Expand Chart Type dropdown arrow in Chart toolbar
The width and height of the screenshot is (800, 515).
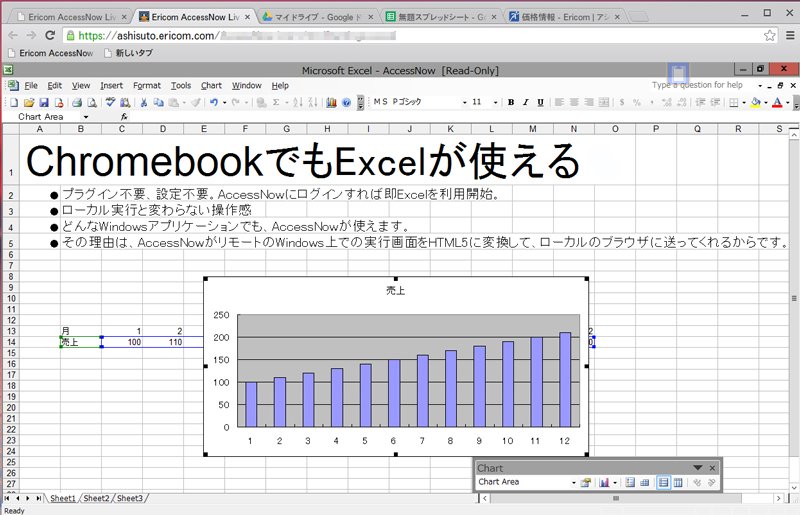(x=615, y=482)
